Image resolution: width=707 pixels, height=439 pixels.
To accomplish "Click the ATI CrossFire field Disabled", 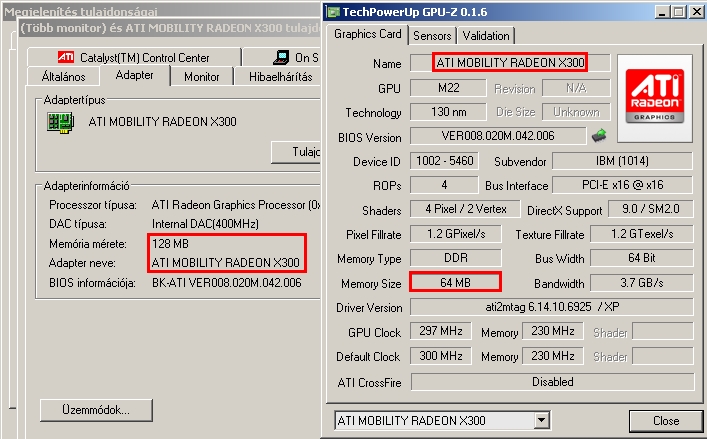I will tap(552, 382).
